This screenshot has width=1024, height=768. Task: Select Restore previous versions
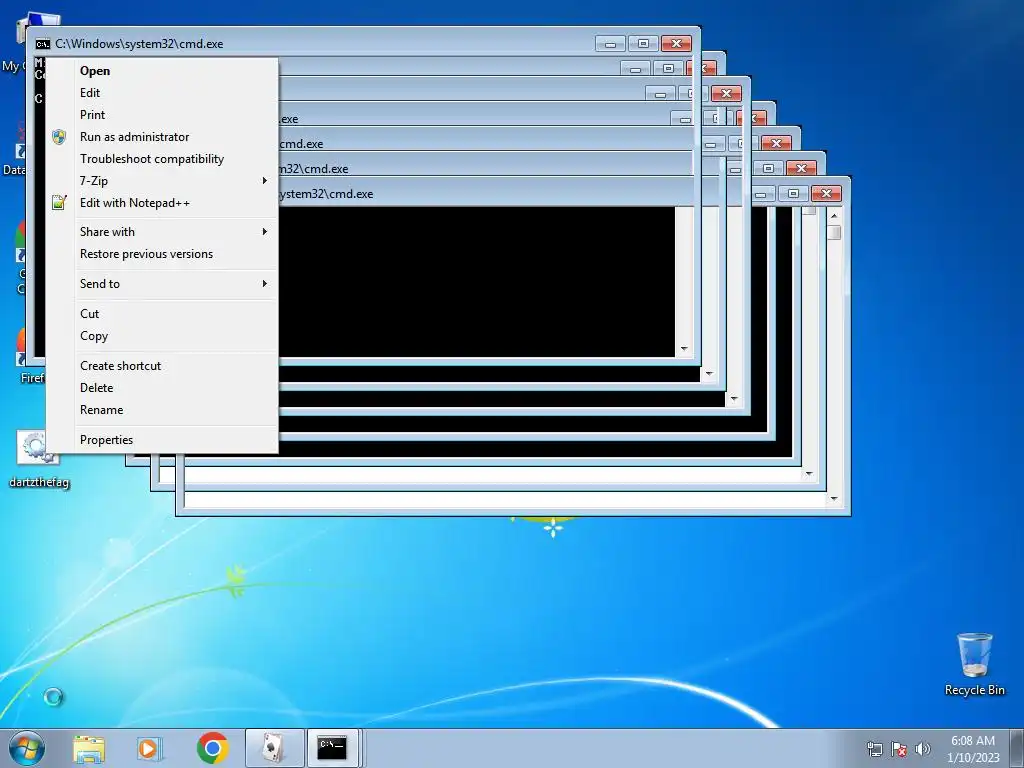coord(163,254)
